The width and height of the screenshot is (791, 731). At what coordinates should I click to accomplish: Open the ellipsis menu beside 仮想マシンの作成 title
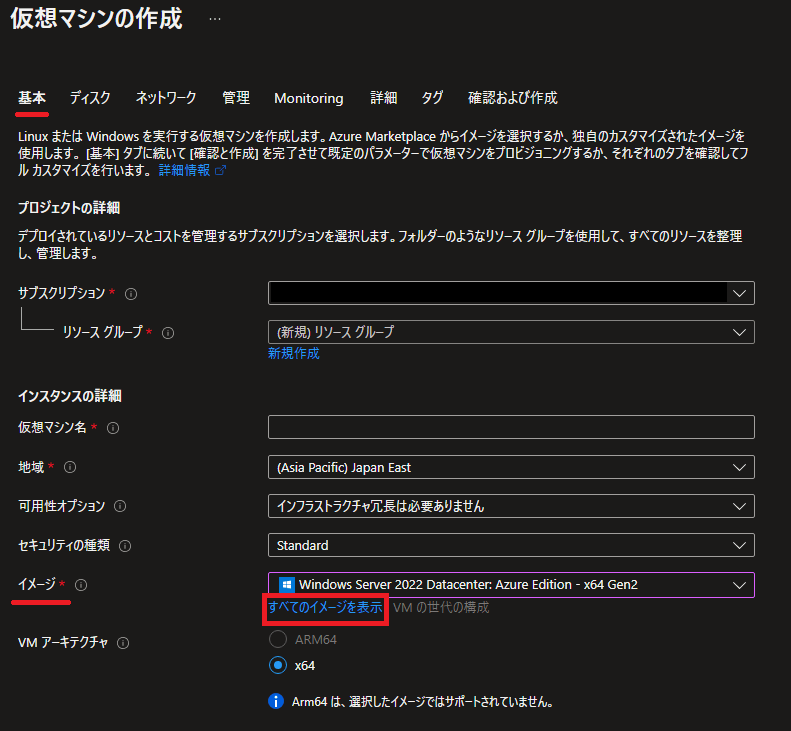[215, 19]
